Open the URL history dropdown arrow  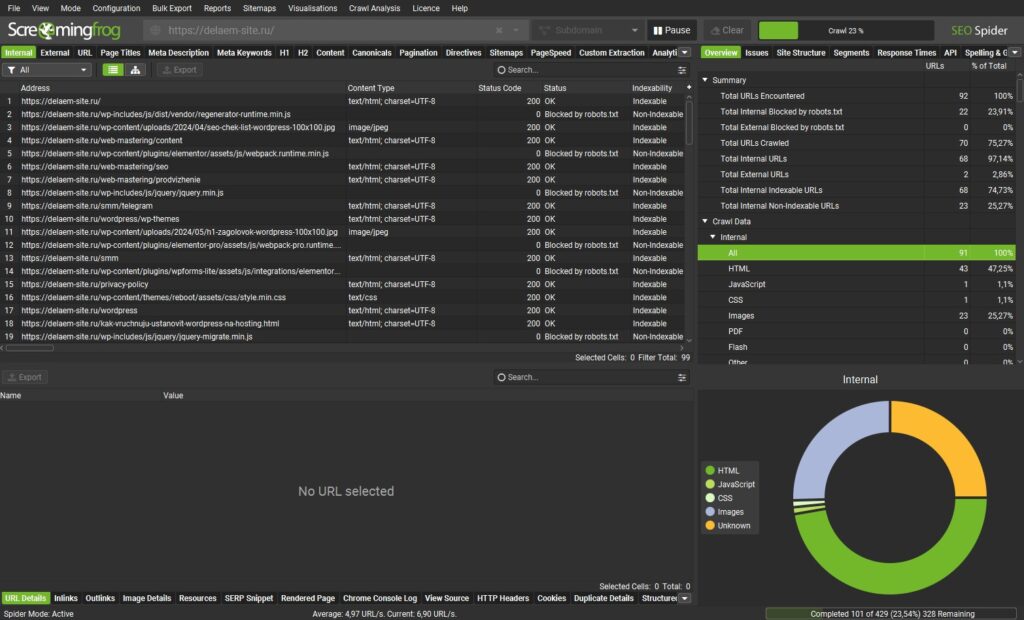tap(516, 30)
